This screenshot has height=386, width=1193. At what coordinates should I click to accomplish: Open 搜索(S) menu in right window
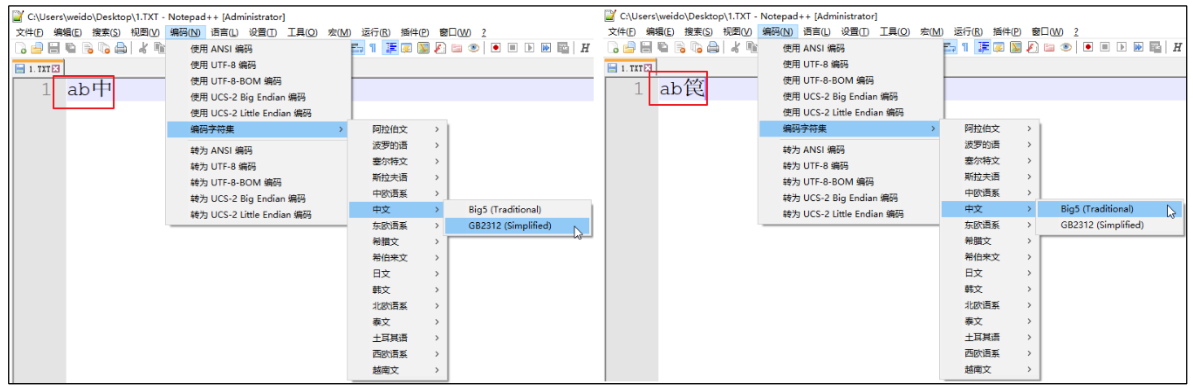pos(698,31)
